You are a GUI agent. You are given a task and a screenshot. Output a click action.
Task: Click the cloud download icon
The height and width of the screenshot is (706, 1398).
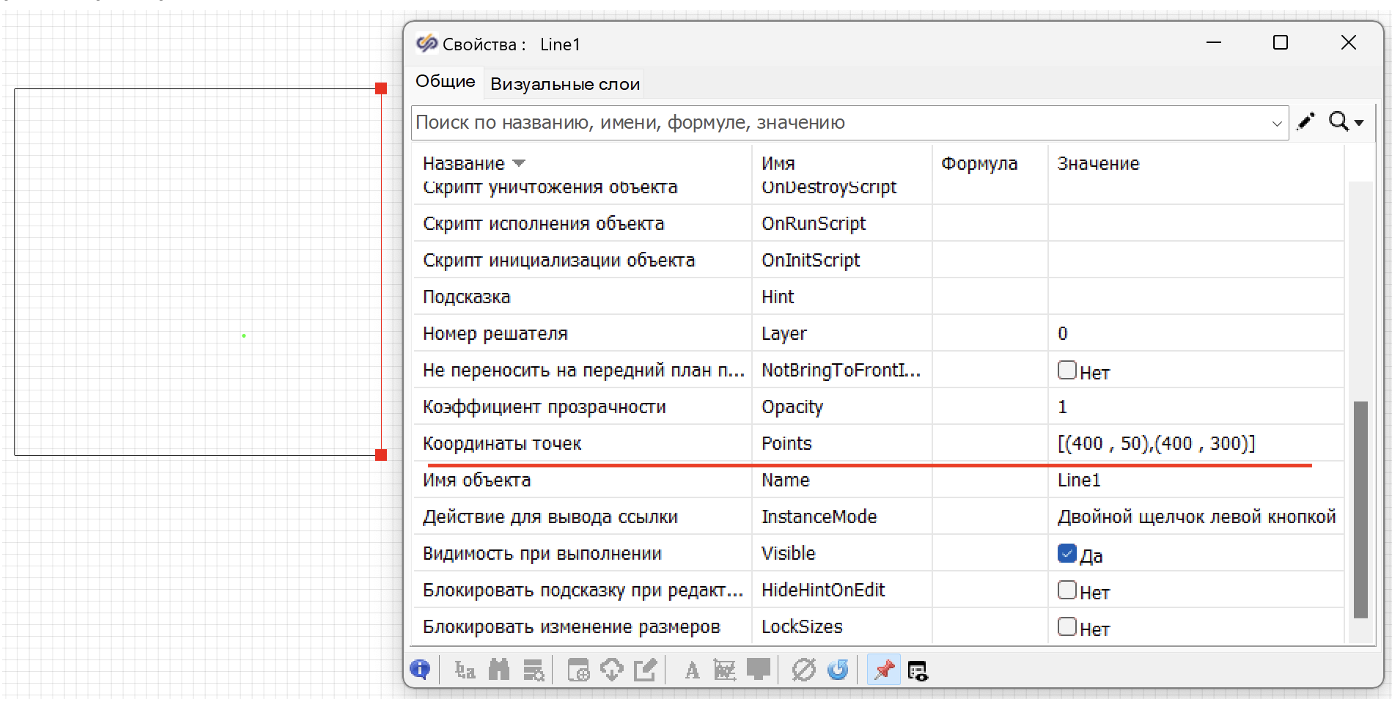[612, 669]
